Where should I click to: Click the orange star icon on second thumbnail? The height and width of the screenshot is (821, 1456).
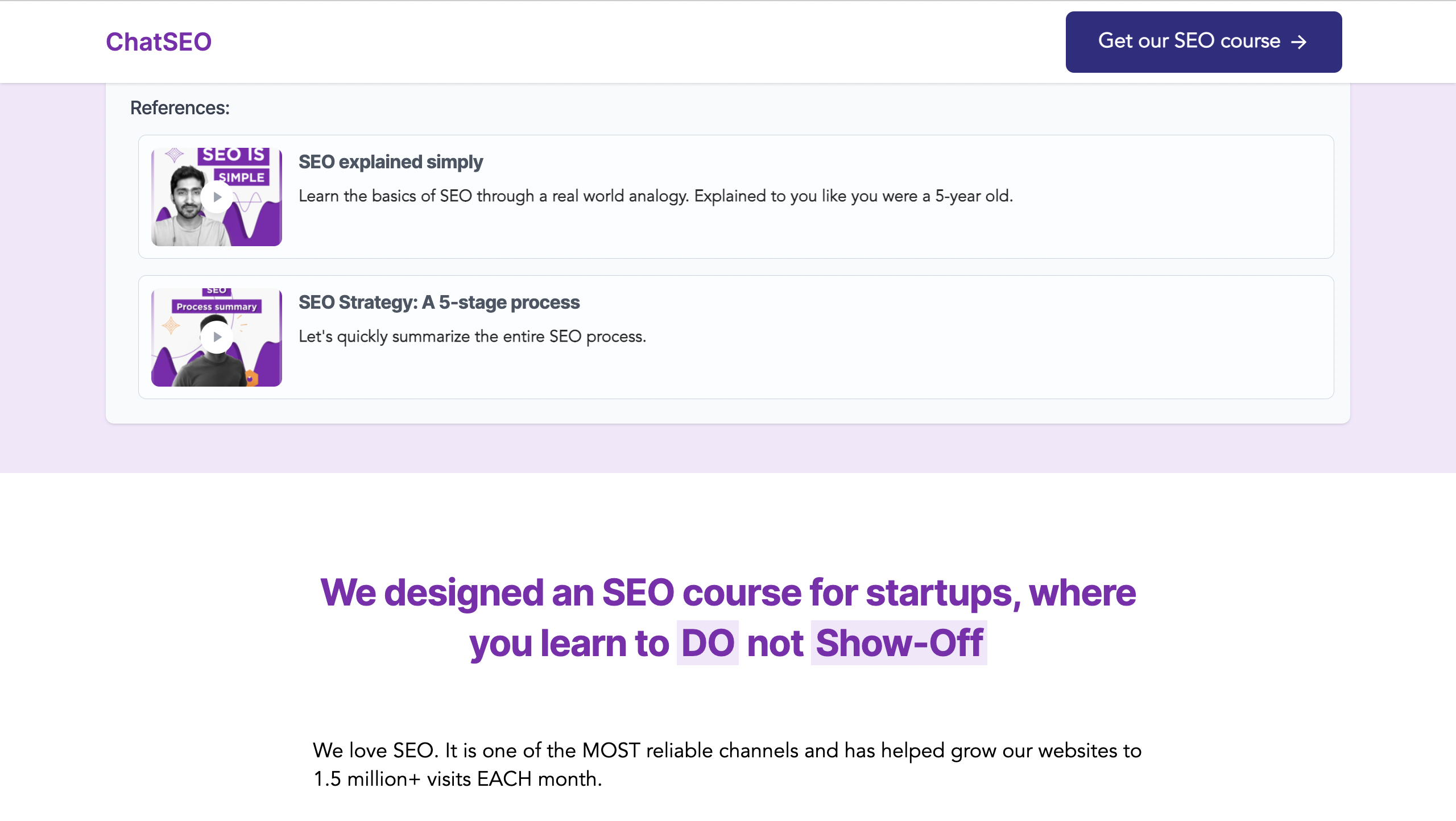tap(171, 326)
